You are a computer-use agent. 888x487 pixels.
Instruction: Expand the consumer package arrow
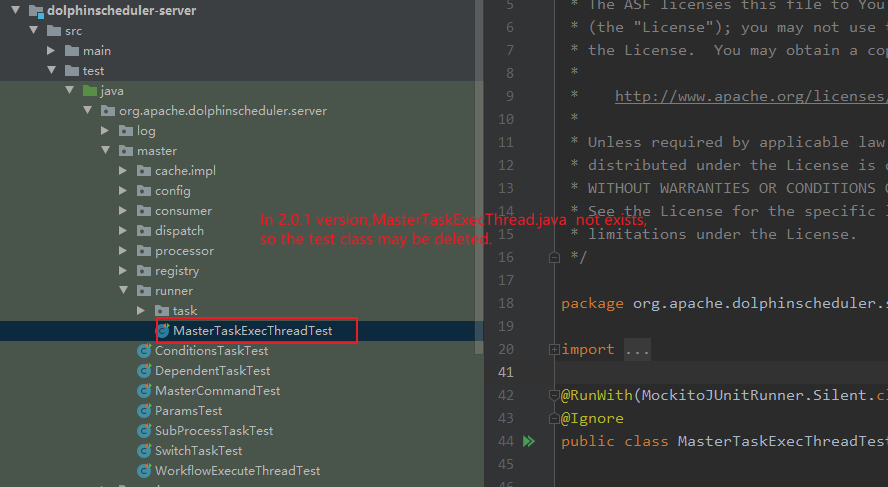pyautogui.click(x=123, y=210)
